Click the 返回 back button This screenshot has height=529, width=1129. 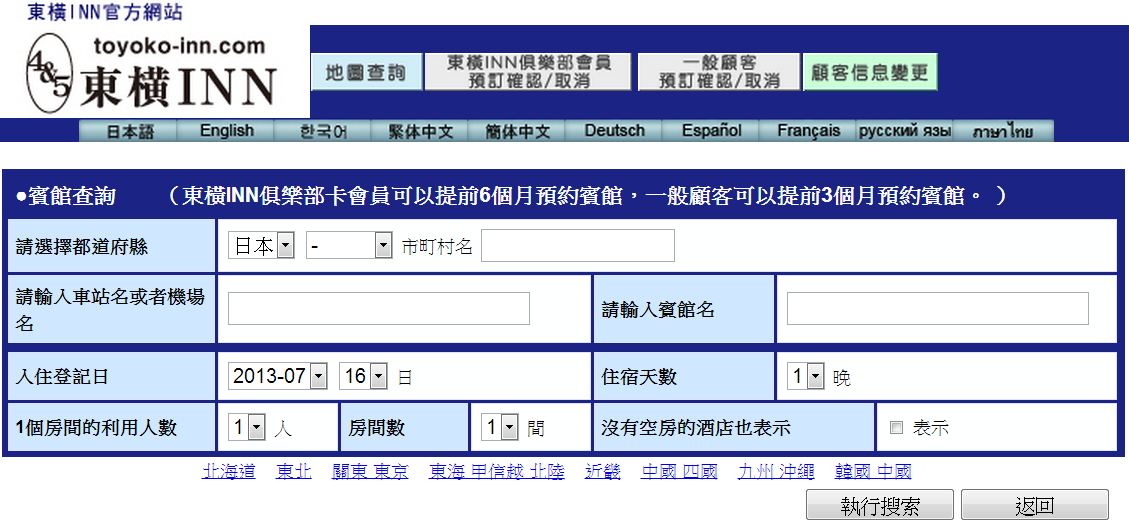(1035, 505)
